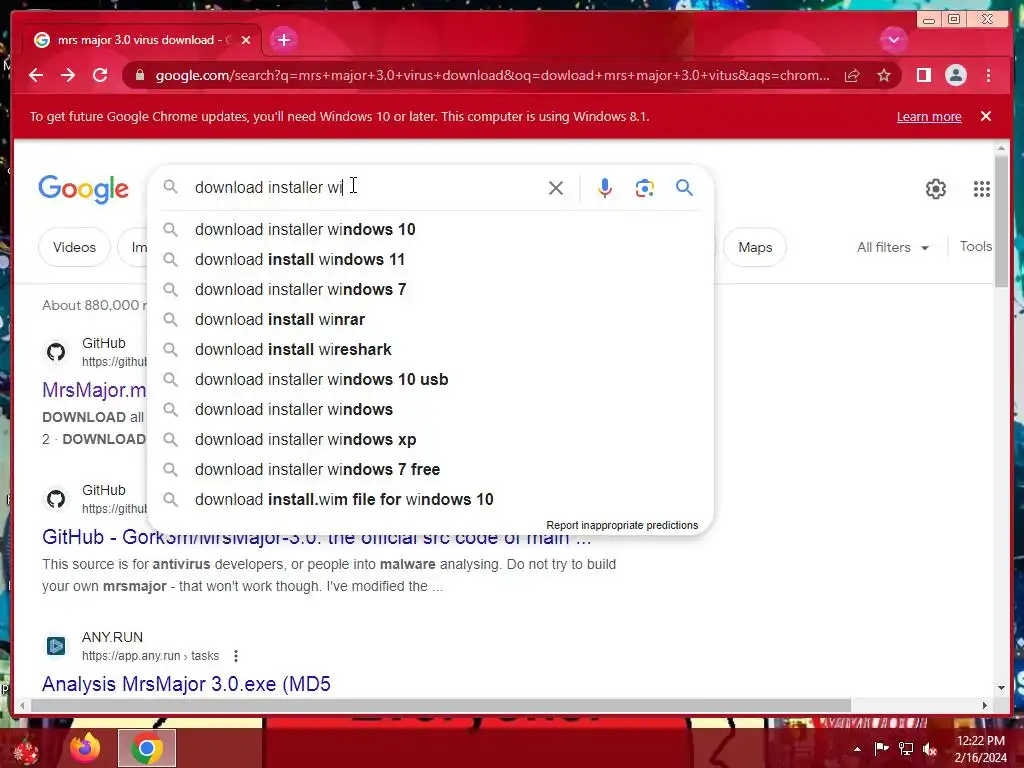Open Chrome's three-dot menu
Image resolution: width=1024 pixels, height=768 pixels.
[988, 76]
